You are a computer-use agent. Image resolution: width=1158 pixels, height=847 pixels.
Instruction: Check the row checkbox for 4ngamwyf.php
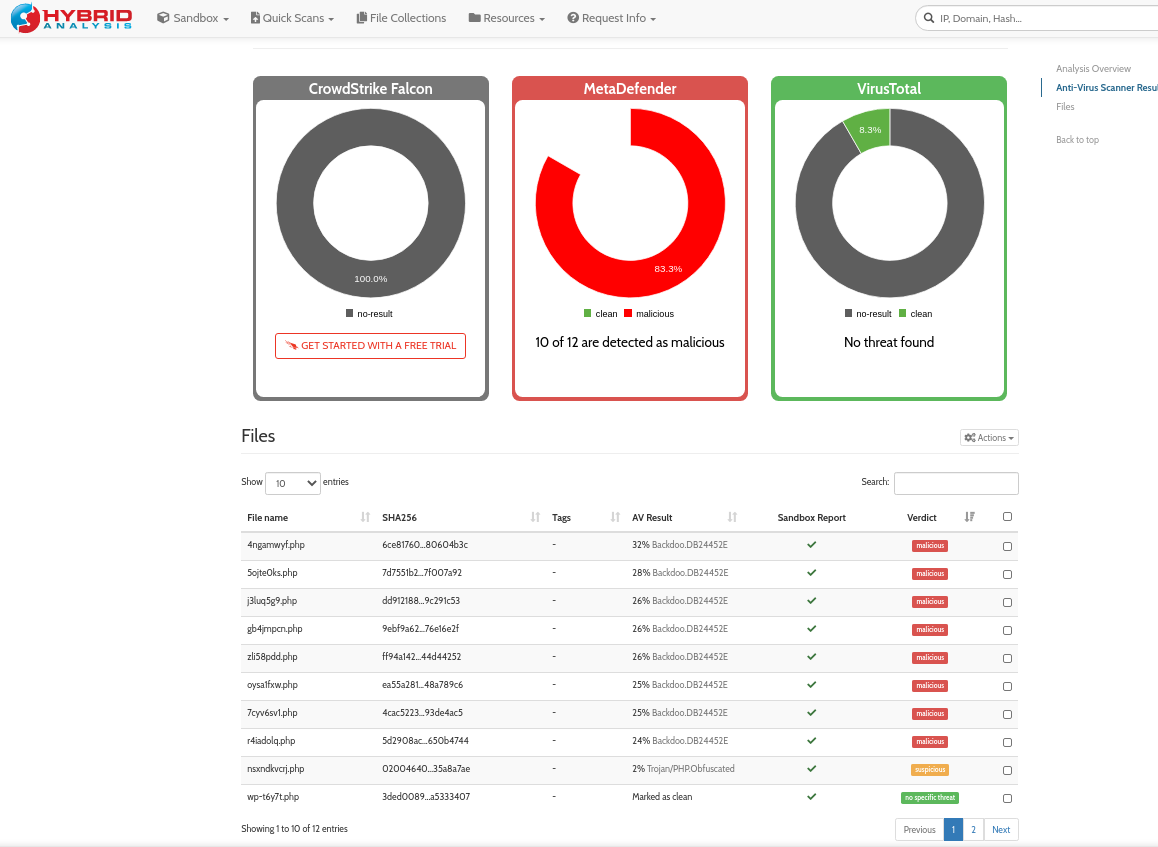(x=1007, y=545)
